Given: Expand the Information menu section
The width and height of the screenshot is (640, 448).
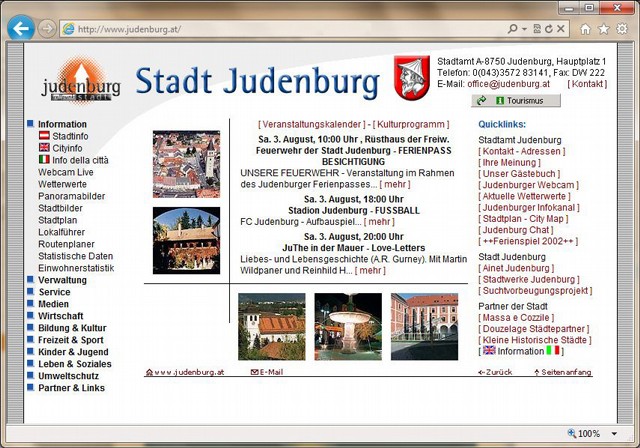Looking at the screenshot, I should coord(57,124).
